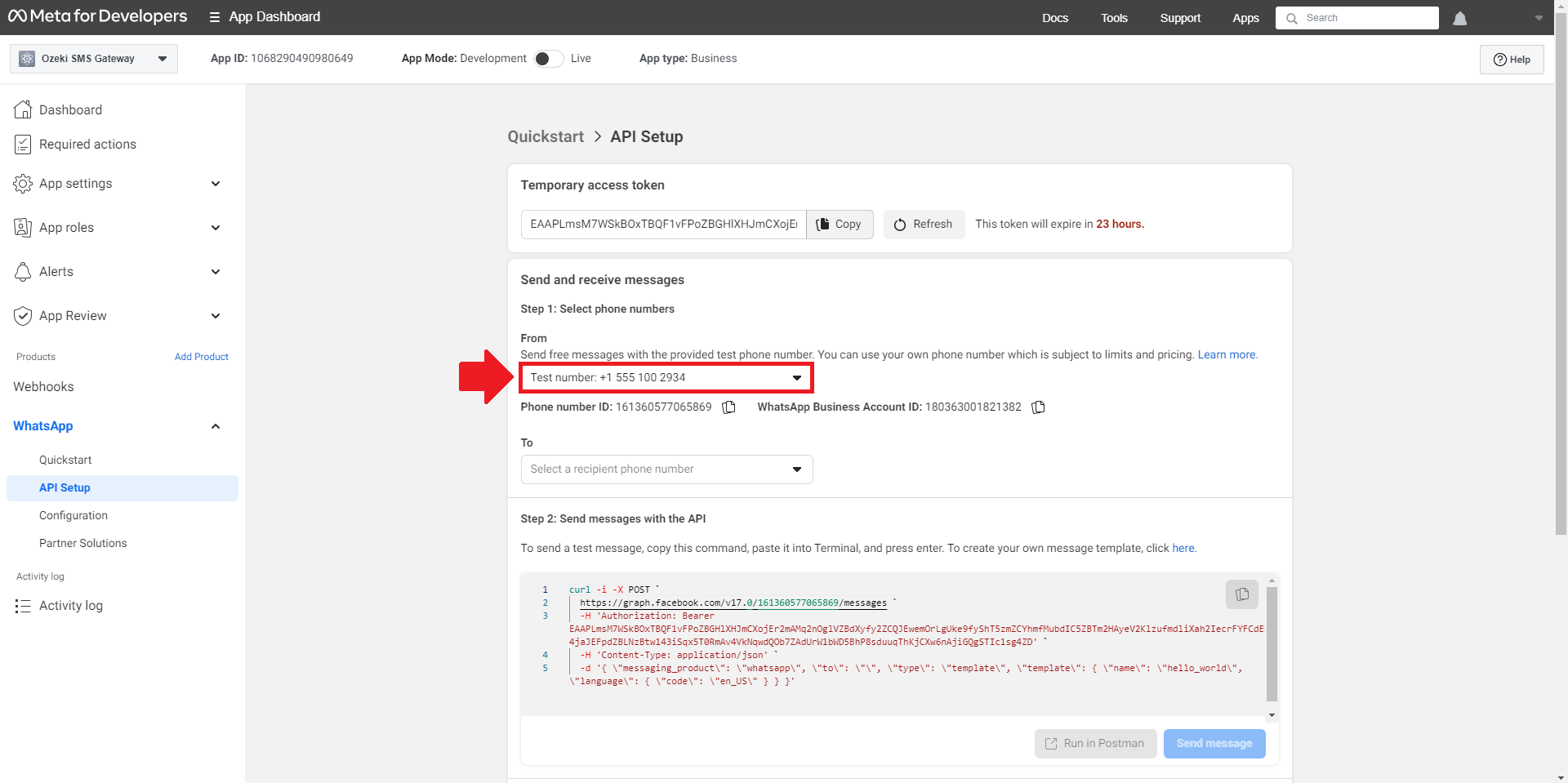Click the Meta for Developers logo
1568x783 pixels.
pyautogui.click(x=98, y=16)
